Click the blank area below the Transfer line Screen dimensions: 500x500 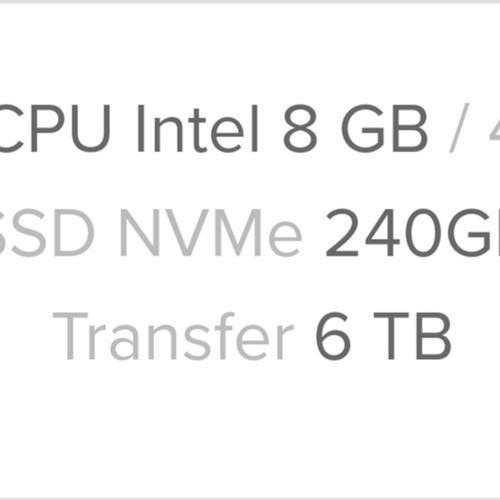(x=250, y=428)
